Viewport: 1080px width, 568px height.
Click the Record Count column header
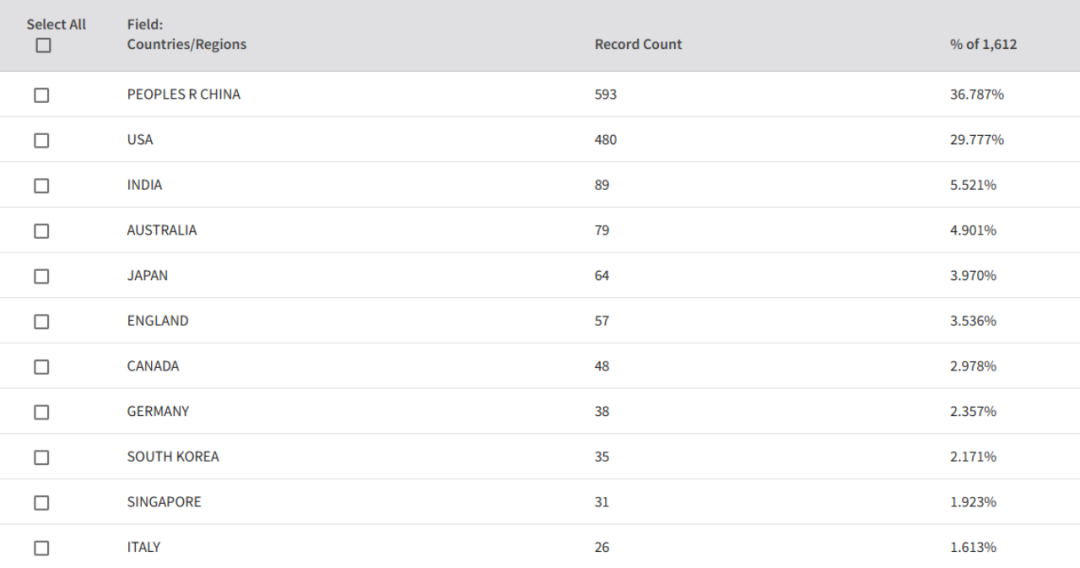click(x=638, y=44)
